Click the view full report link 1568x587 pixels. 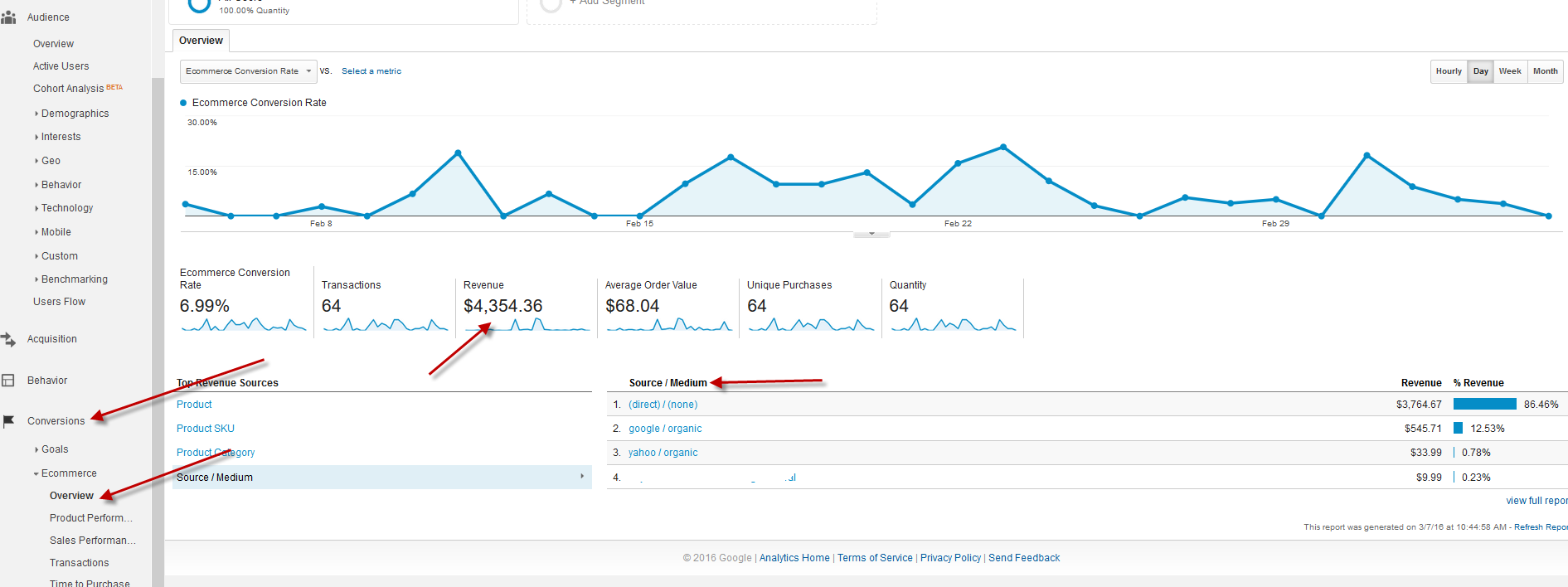(1536, 501)
